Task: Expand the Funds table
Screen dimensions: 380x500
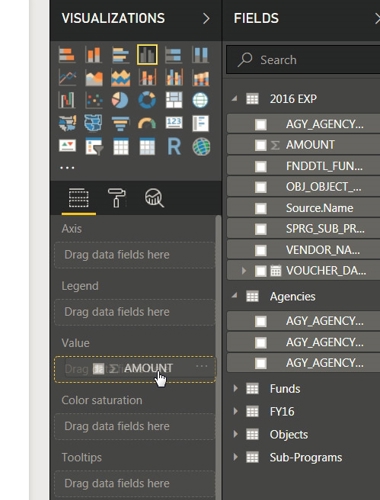Action: click(235, 389)
